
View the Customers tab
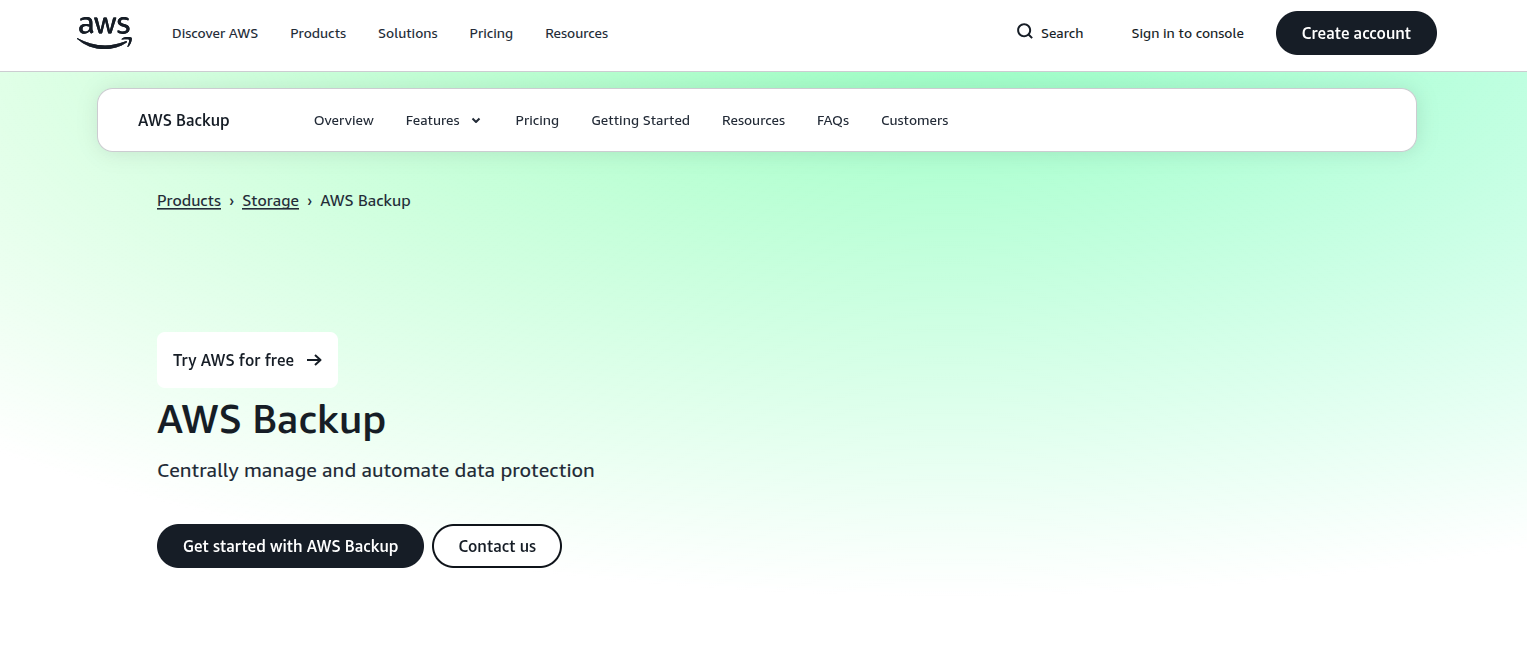914,120
